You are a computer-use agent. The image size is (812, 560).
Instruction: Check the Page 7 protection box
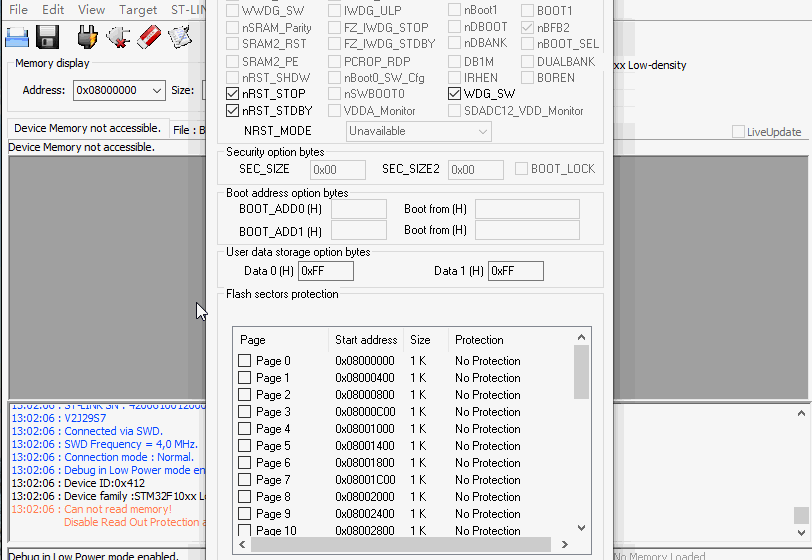click(x=244, y=480)
